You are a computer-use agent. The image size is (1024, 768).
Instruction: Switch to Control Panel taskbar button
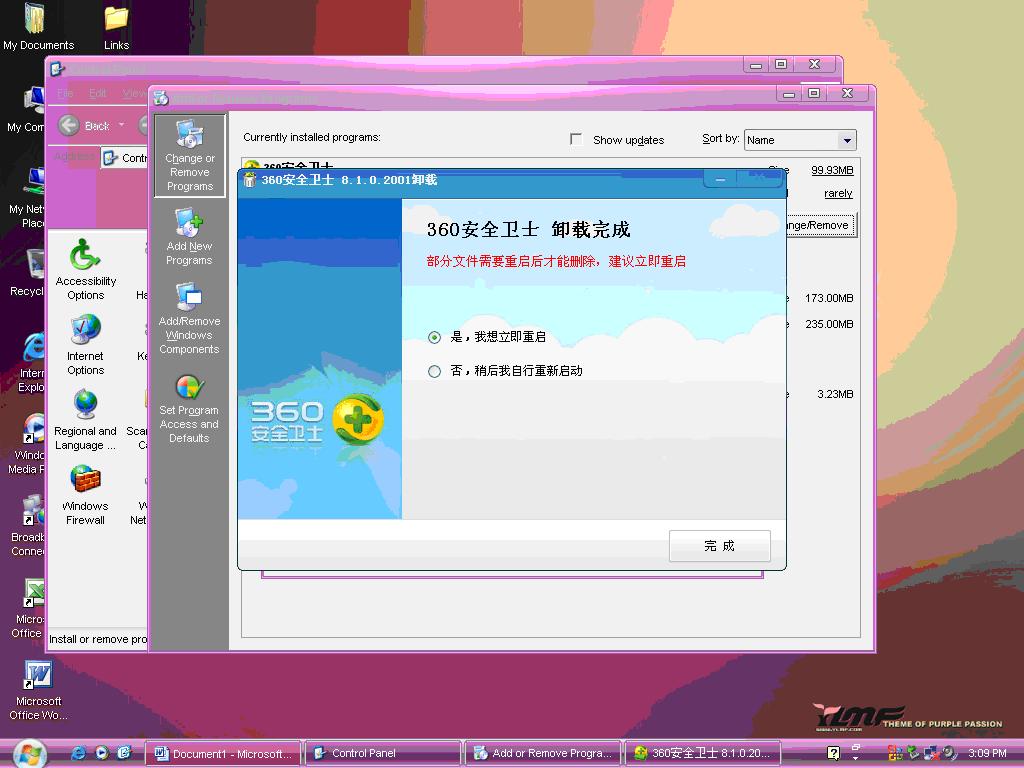[383, 754]
